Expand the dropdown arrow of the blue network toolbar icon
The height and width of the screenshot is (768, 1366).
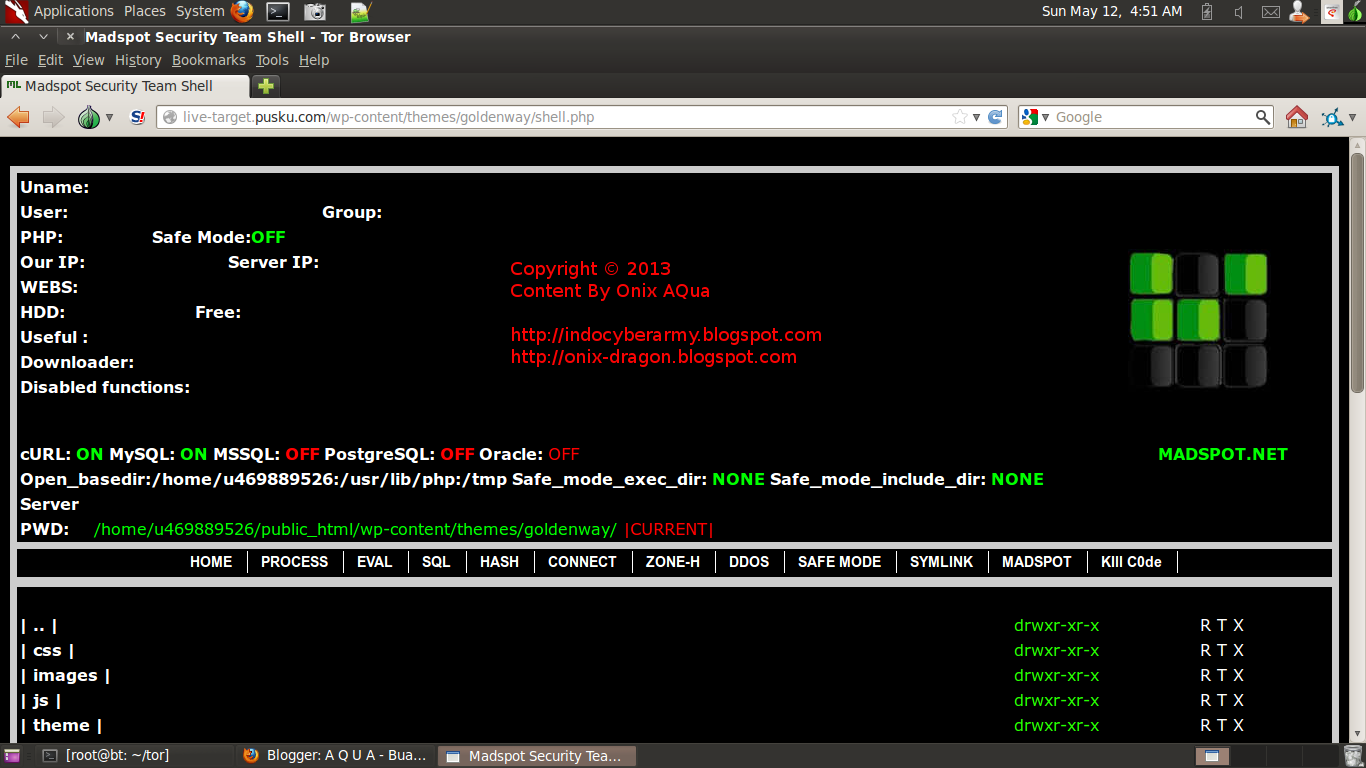click(x=1353, y=118)
